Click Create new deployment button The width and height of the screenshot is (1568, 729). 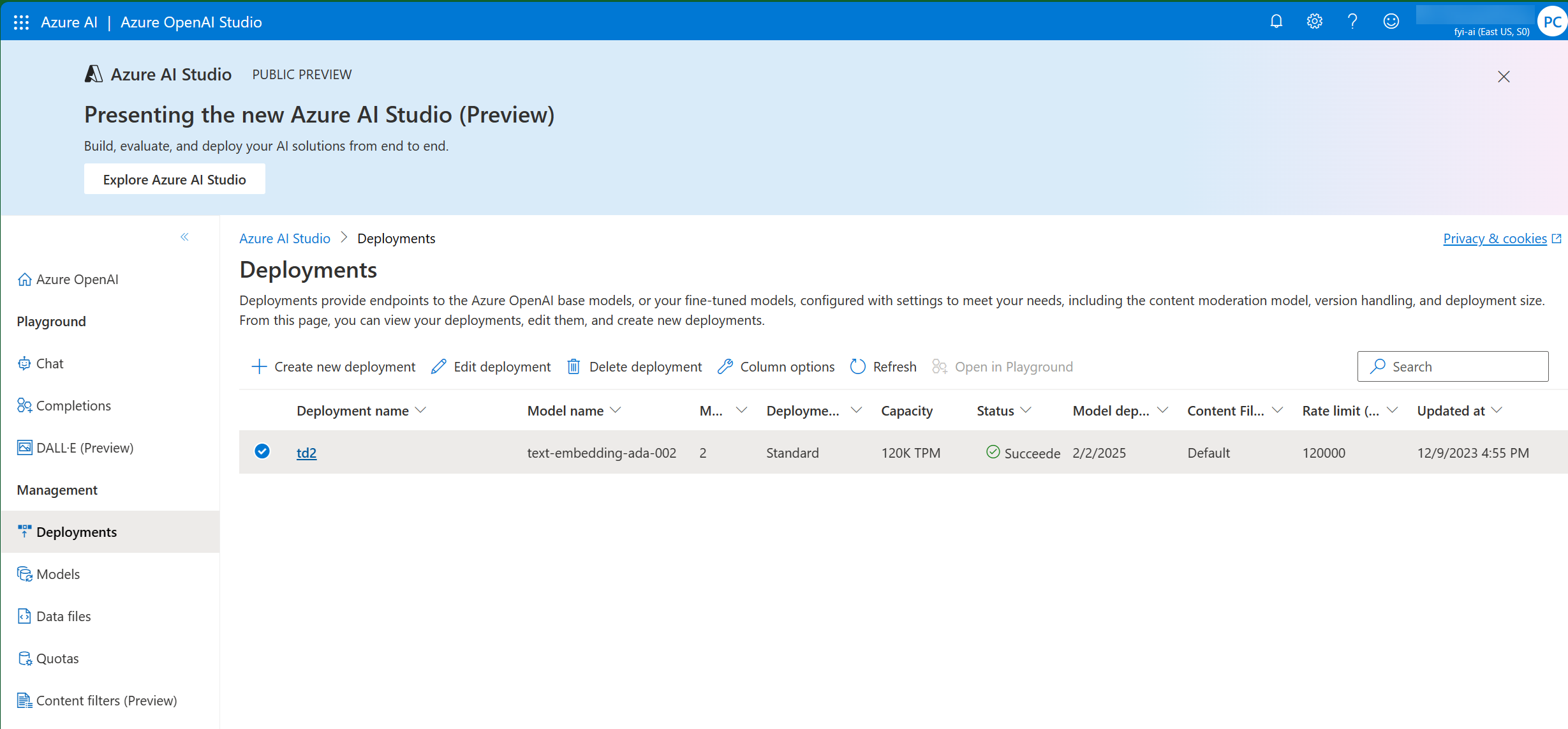pyautogui.click(x=334, y=366)
